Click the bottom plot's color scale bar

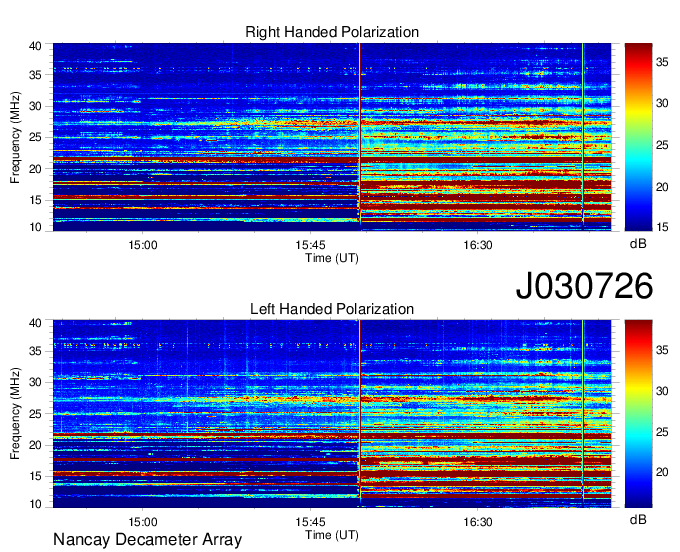(638, 414)
